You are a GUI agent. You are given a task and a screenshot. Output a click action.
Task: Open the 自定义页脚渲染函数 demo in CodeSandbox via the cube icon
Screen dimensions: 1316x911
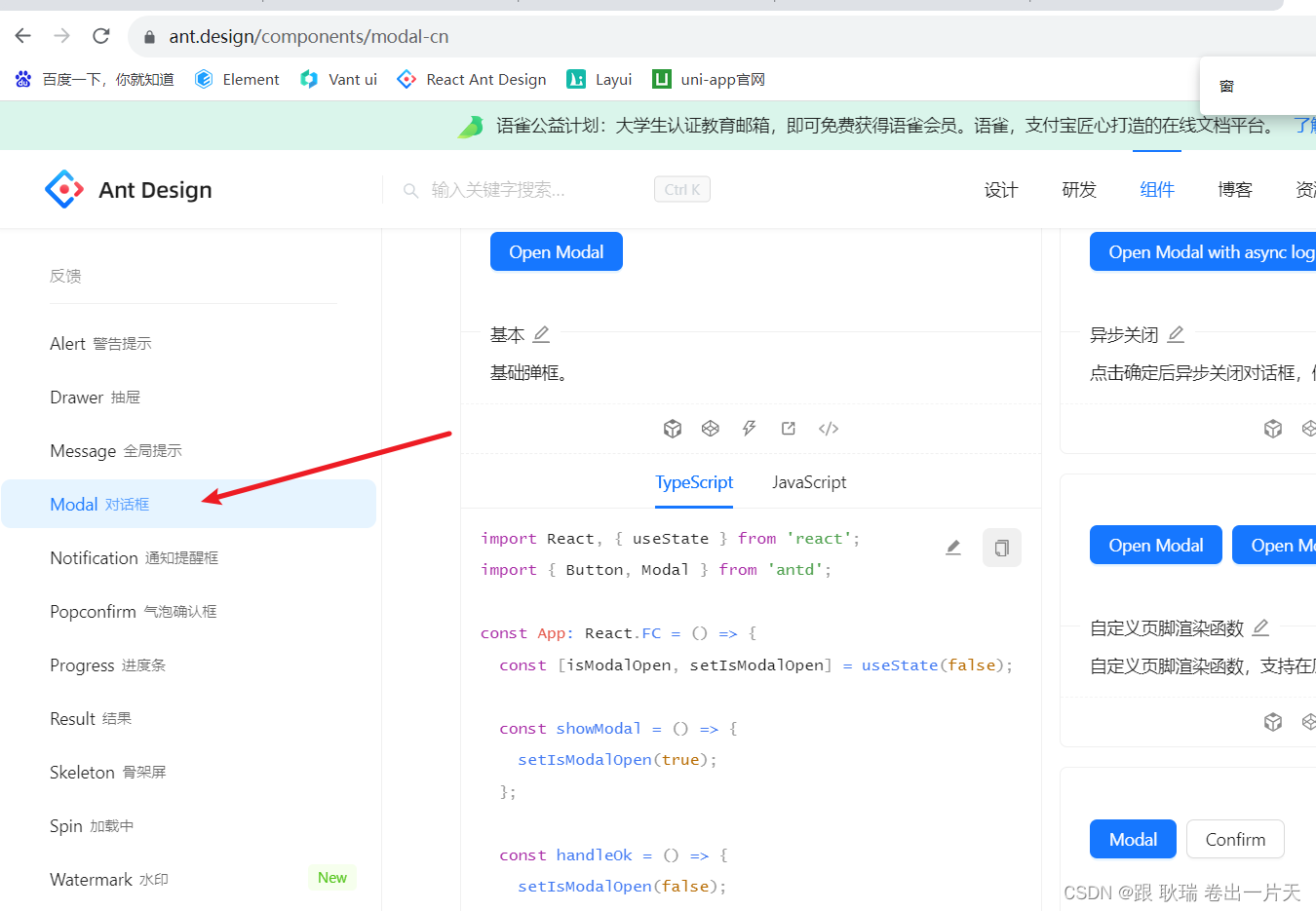1273,722
